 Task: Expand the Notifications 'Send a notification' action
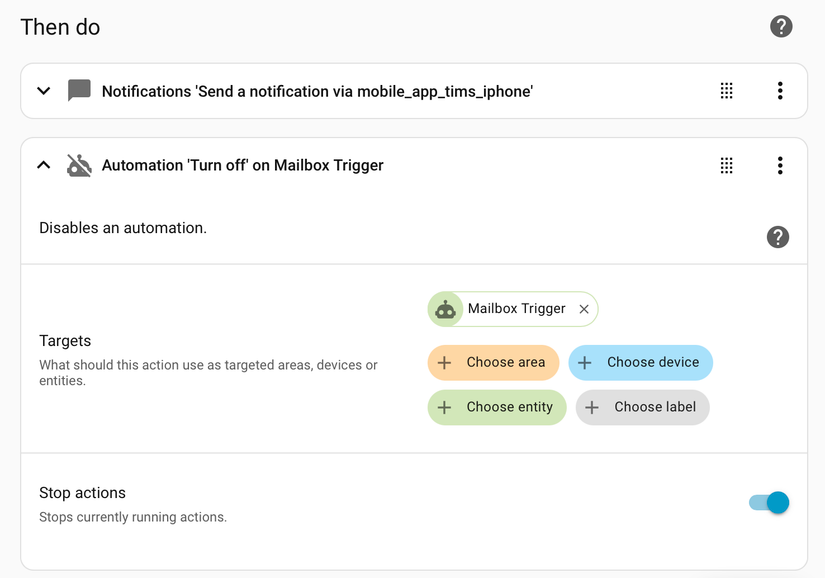[43, 90]
